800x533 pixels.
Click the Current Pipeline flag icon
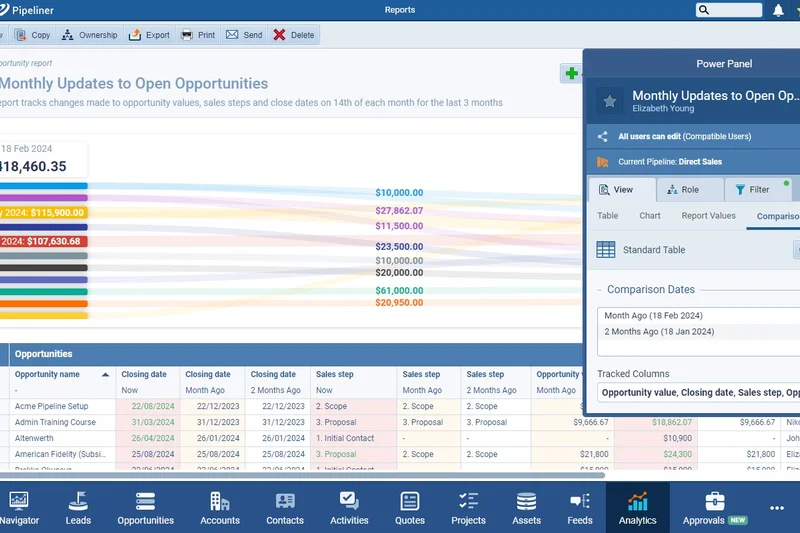pos(603,162)
